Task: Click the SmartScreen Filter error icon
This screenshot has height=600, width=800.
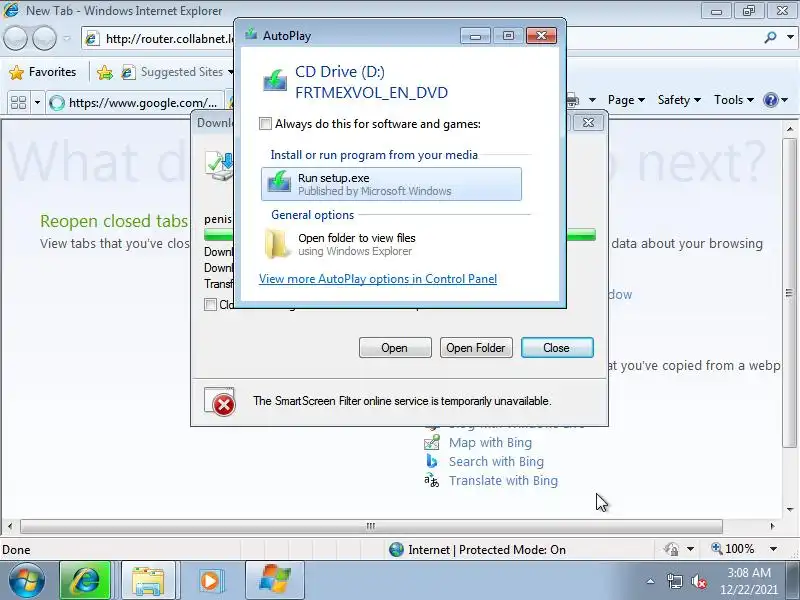Action: (x=220, y=402)
